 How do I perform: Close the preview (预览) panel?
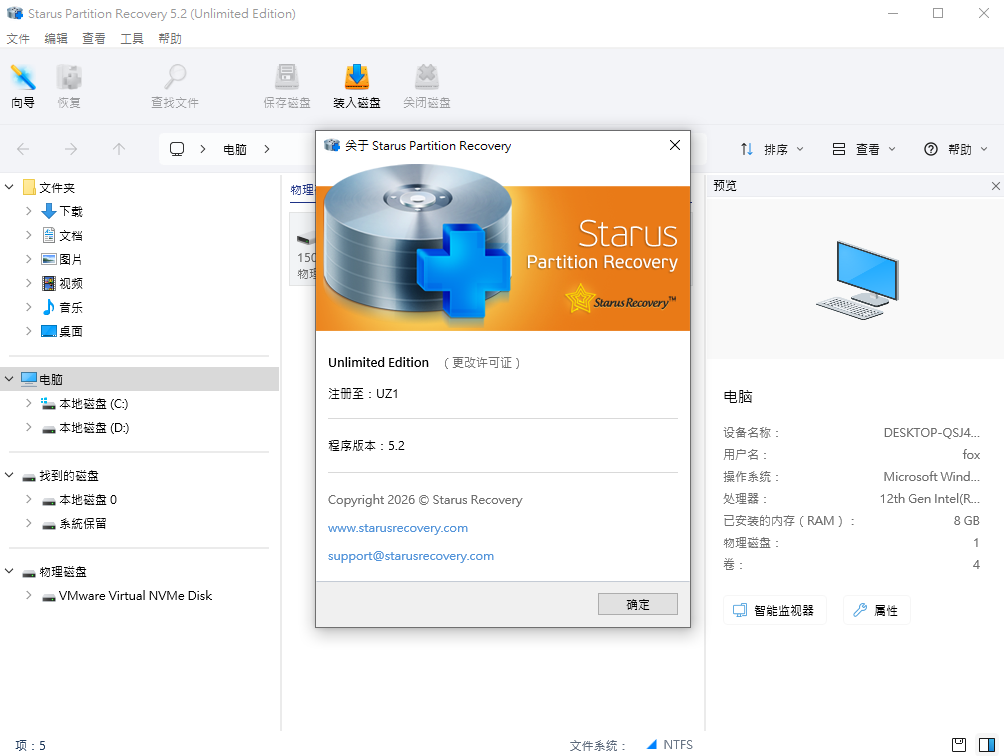click(995, 186)
